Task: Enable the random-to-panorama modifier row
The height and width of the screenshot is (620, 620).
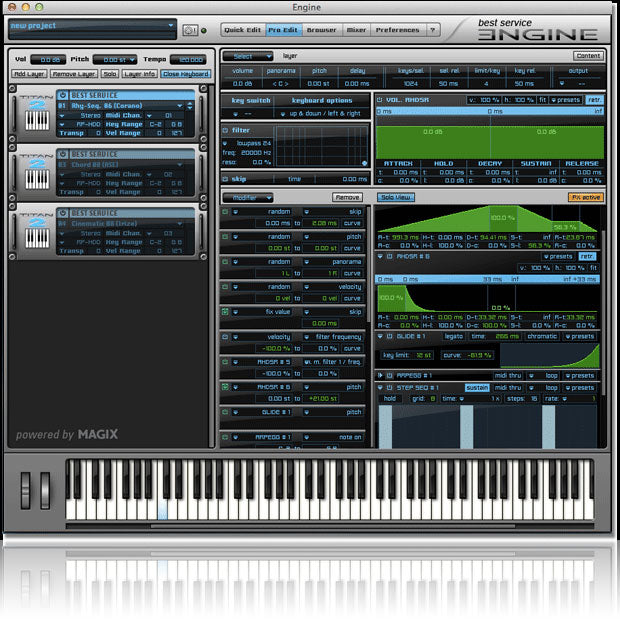Action: (x=225, y=262)
